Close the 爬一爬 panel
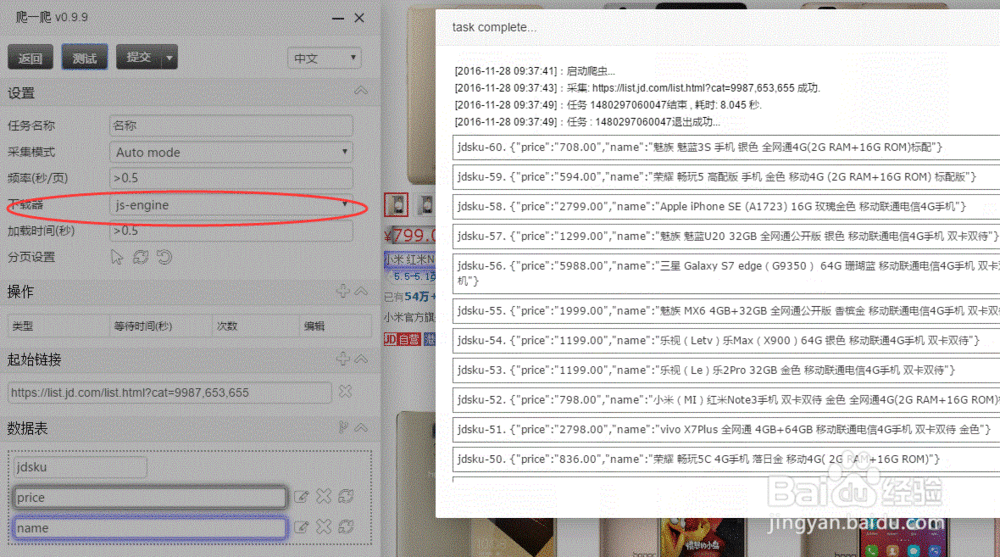Viewport: 1000px width, 557px height. (360, 18)
